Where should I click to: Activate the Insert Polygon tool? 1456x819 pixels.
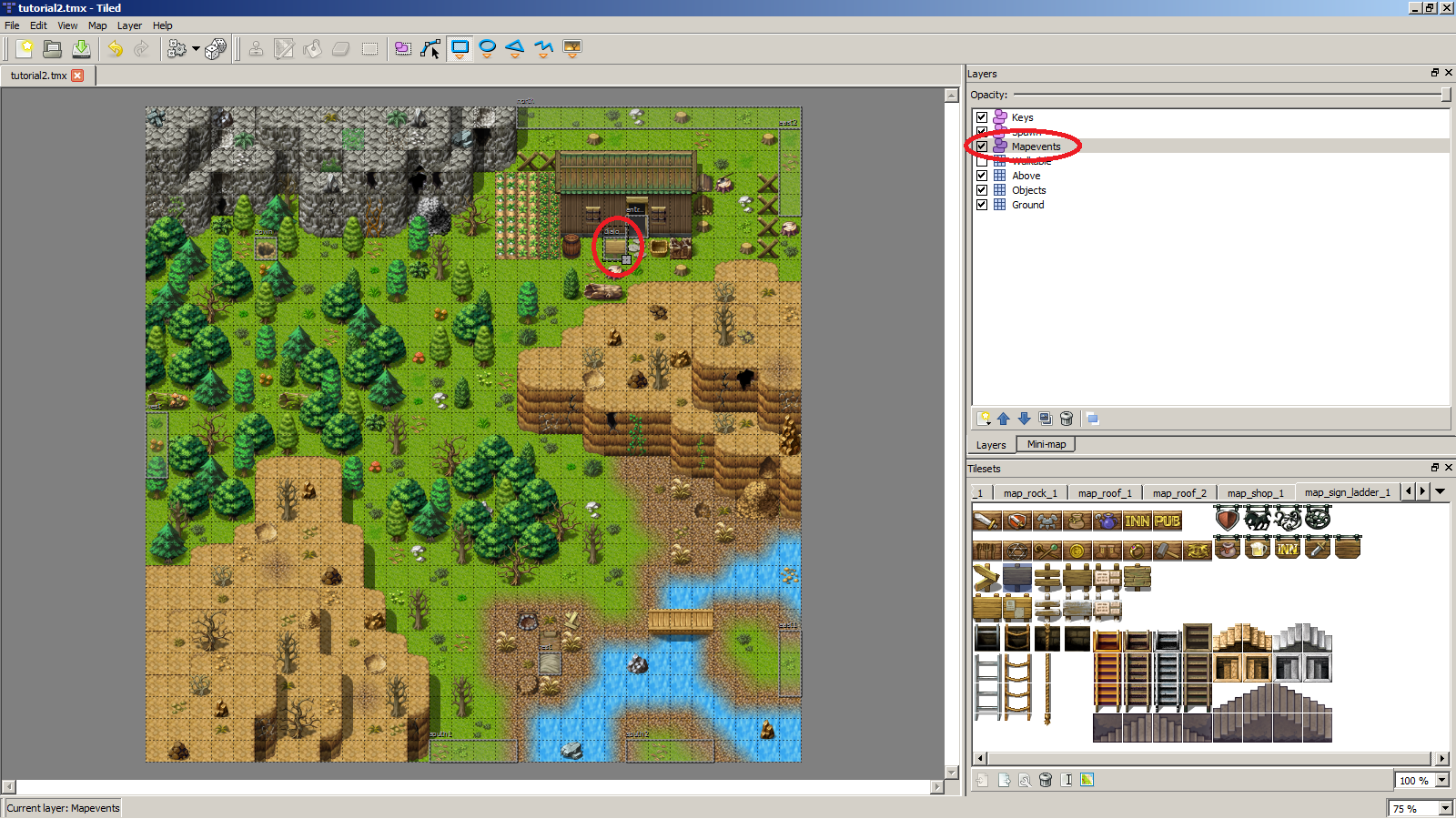(x=516, y=48)
